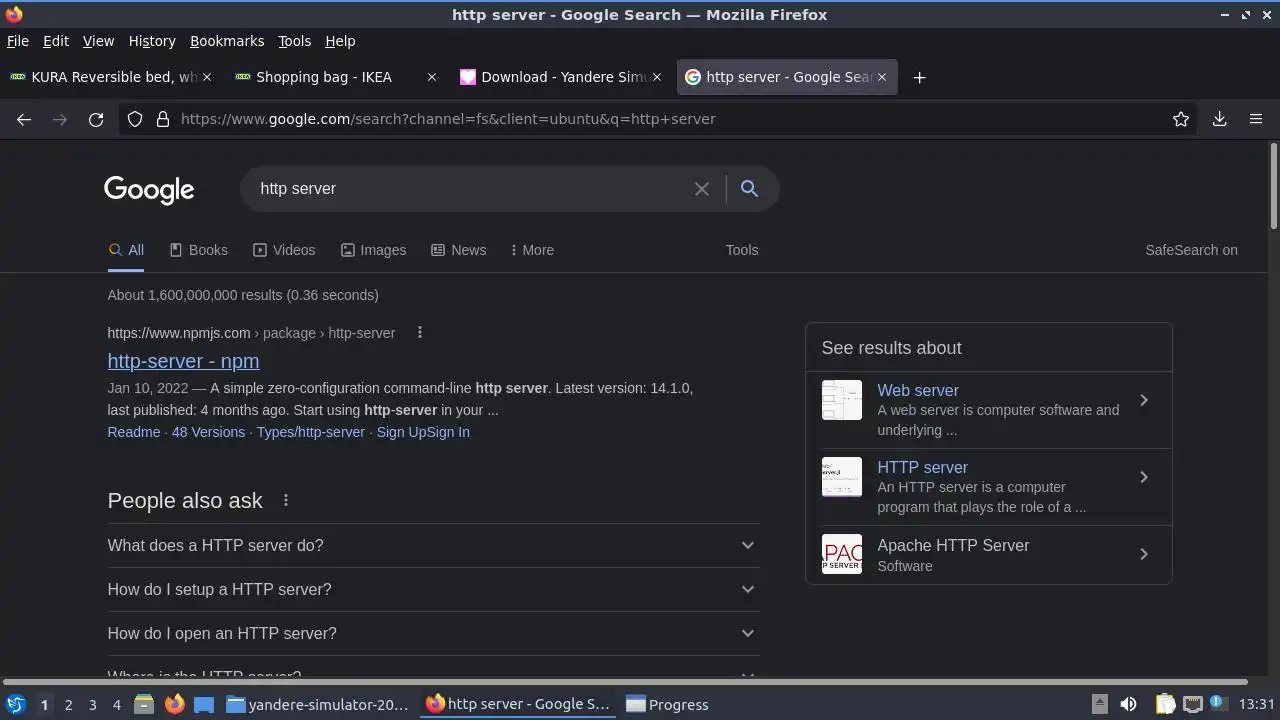
Task: Close the http server Google Search tab
Action: (x=882, y=77)
